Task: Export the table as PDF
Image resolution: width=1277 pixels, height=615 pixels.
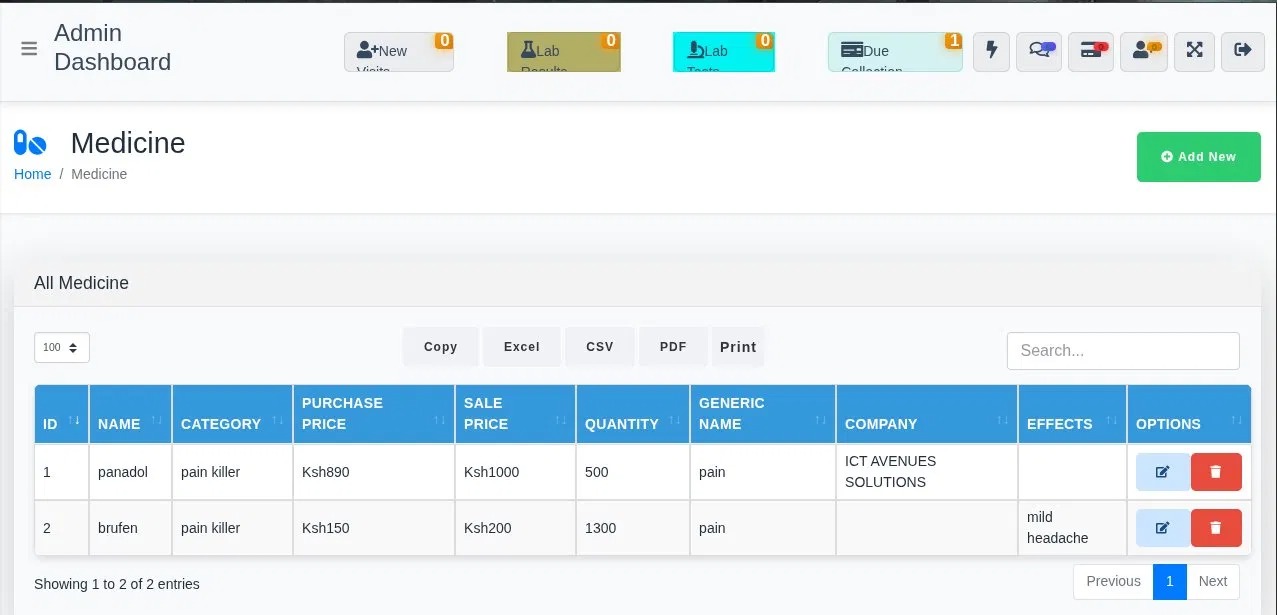Action: coord(673,347)
